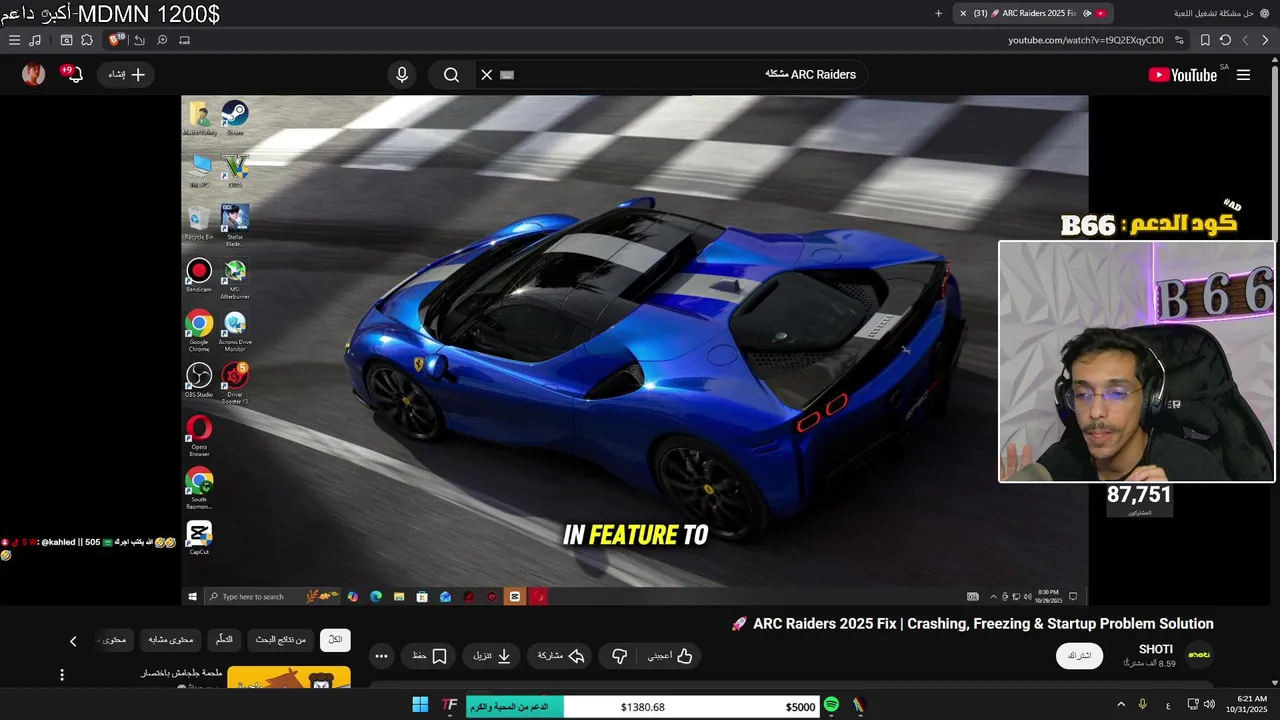Select the 'الكل' filter chip
Image resolution: width=1280 pixels, height=720 pixels.
(335, 640)
